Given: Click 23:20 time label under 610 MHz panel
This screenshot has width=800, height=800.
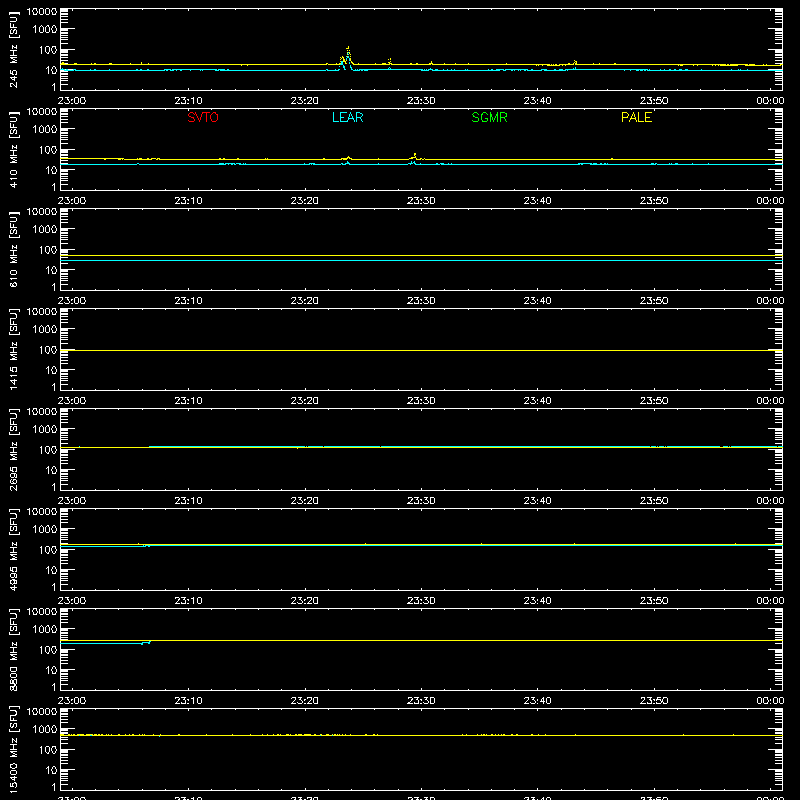Looking at the screenshot, I should pyautogui.click(x=305, y=301).
